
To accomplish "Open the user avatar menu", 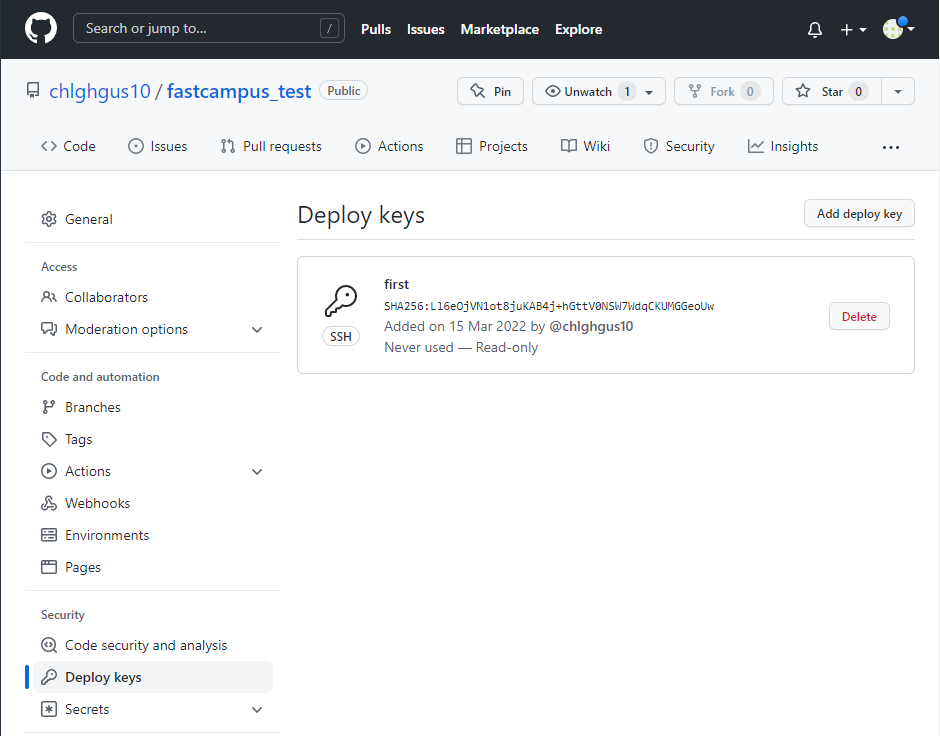I will [898, 28].
